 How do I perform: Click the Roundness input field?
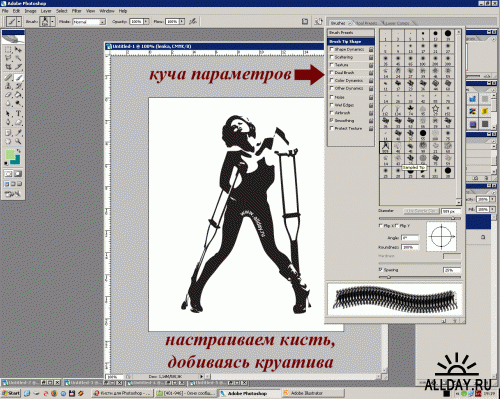(410, 247)
